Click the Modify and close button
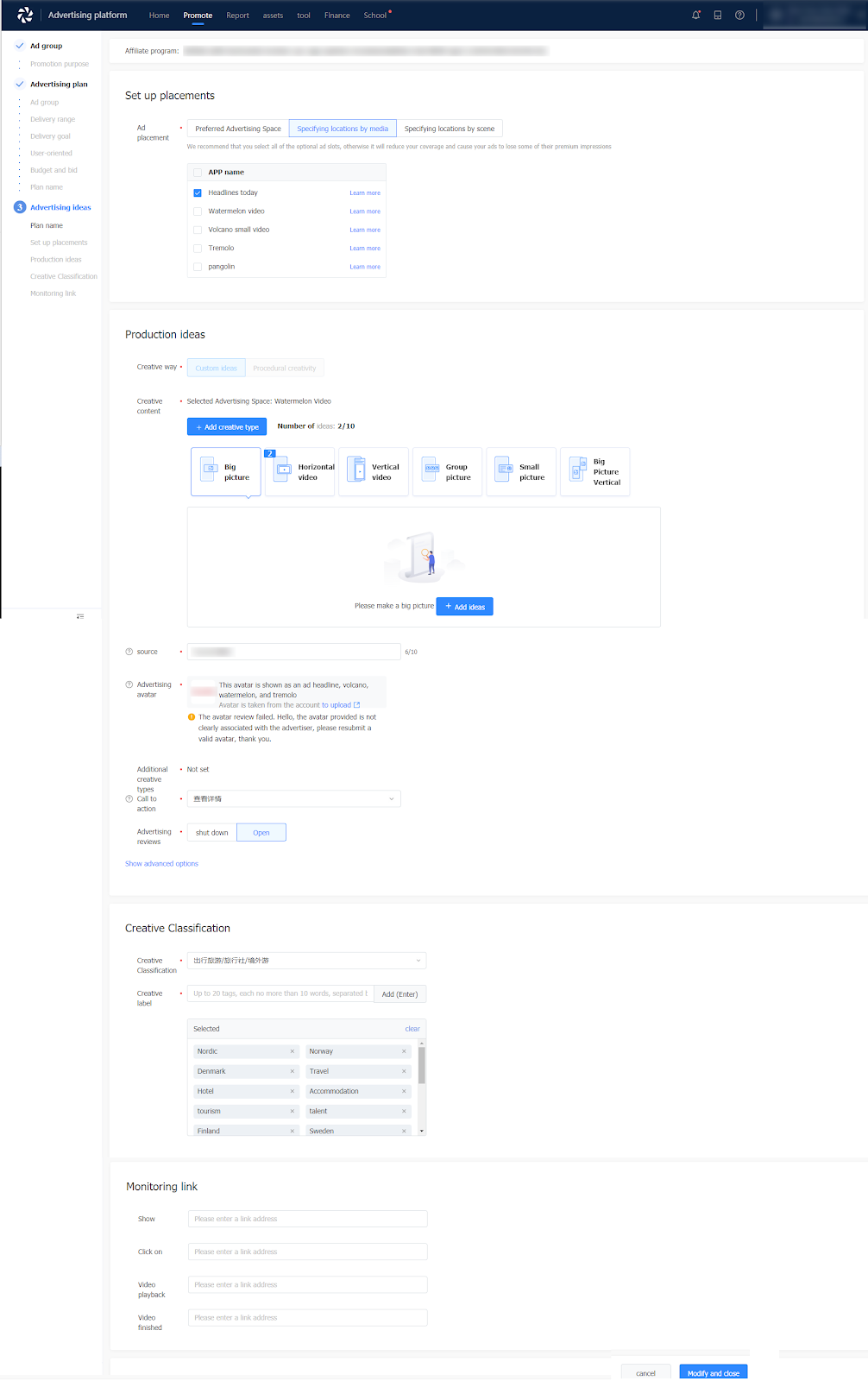The width and height of the screenshot is (868, 1381). click(714, 1372)
